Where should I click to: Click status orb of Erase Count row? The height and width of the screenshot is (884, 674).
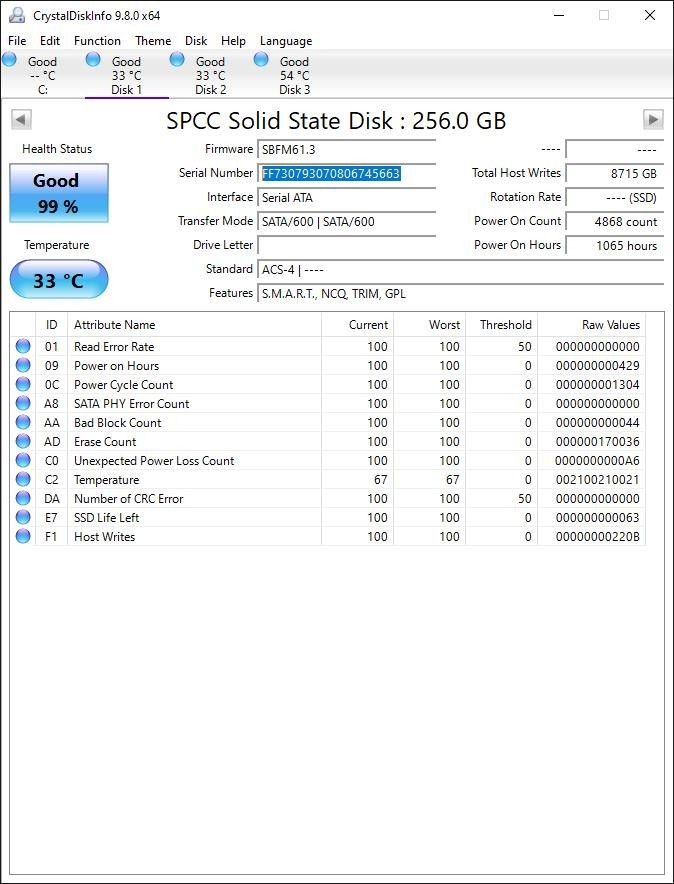tap(23, 441)
